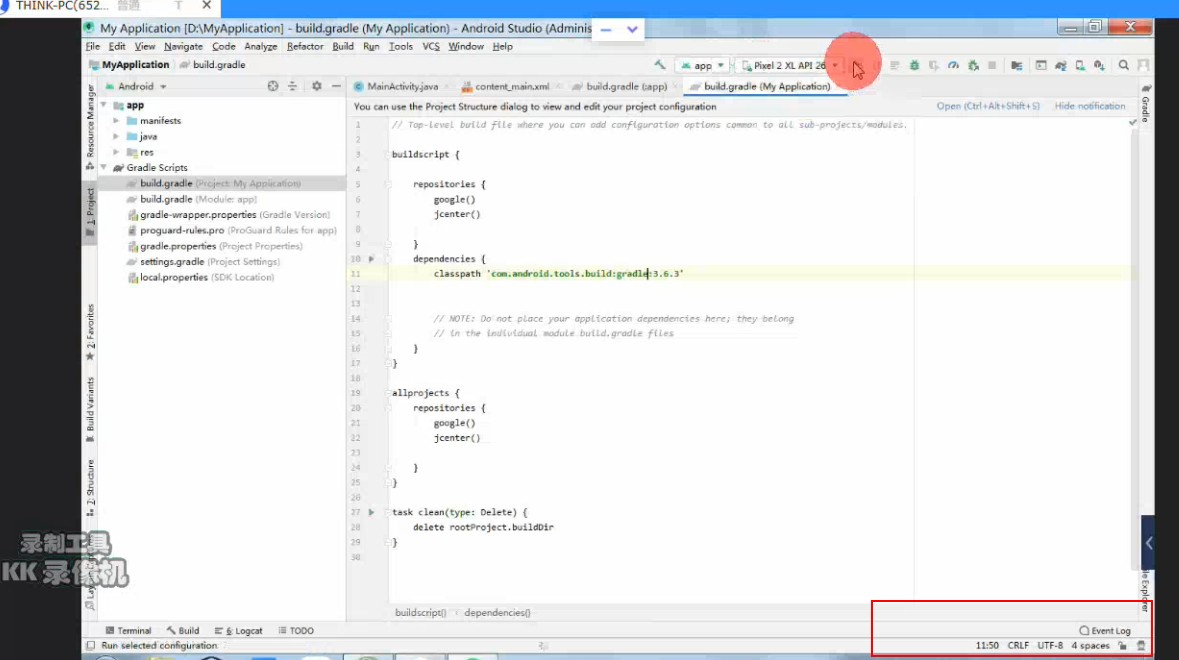Click the Run with Coverage icon
The height and width of the screenshot is (660, 1179).
coord(933,65)
